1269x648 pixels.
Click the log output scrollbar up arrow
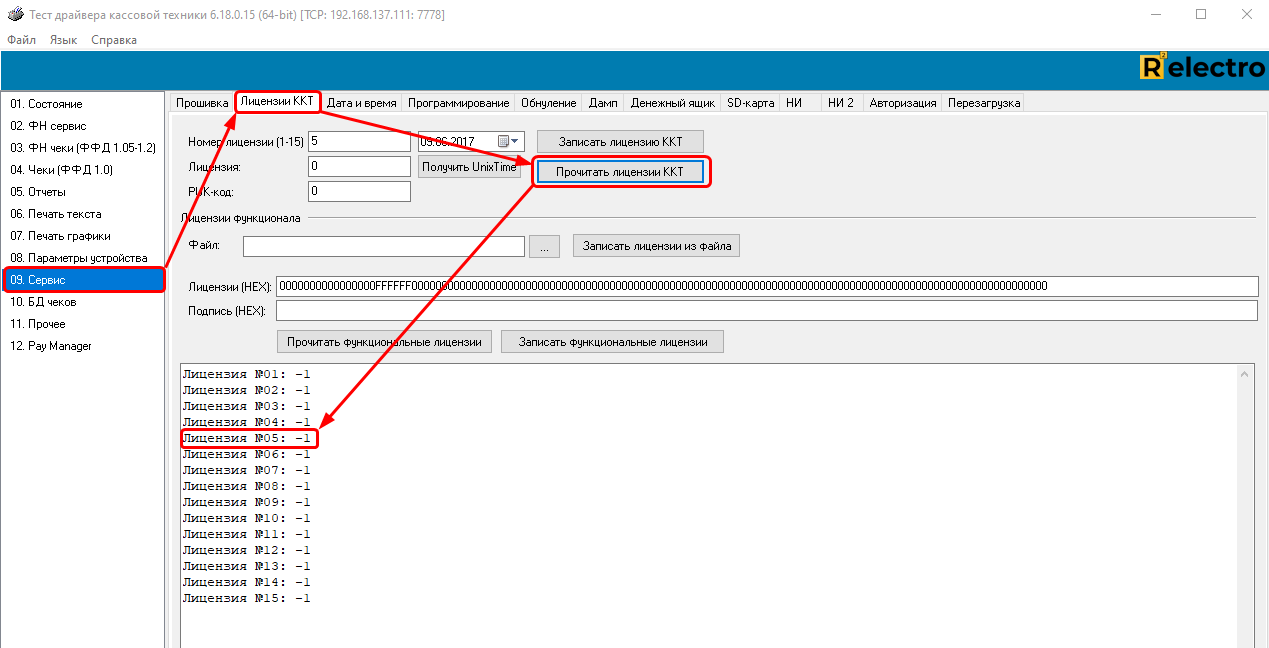point(1245,374)
